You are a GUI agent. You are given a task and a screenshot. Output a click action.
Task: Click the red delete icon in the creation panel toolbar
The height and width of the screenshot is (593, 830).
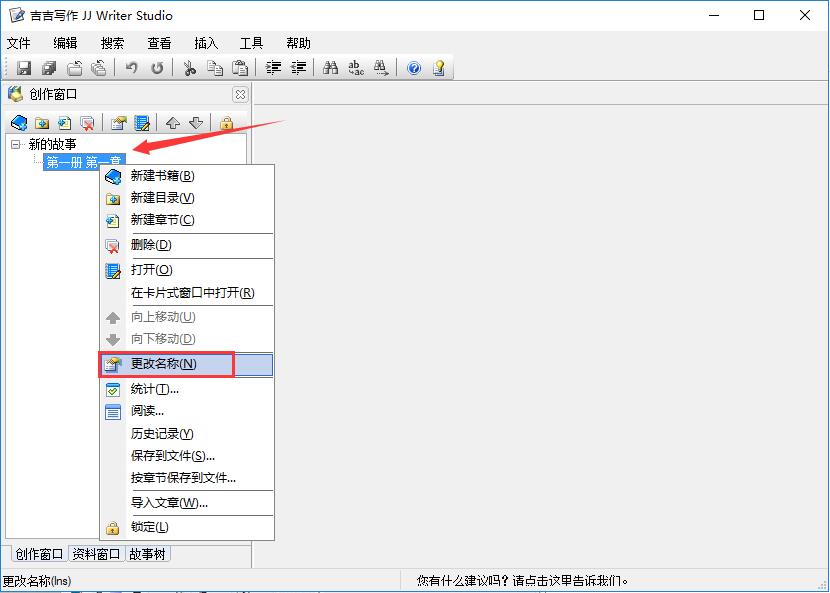(84, 122)
